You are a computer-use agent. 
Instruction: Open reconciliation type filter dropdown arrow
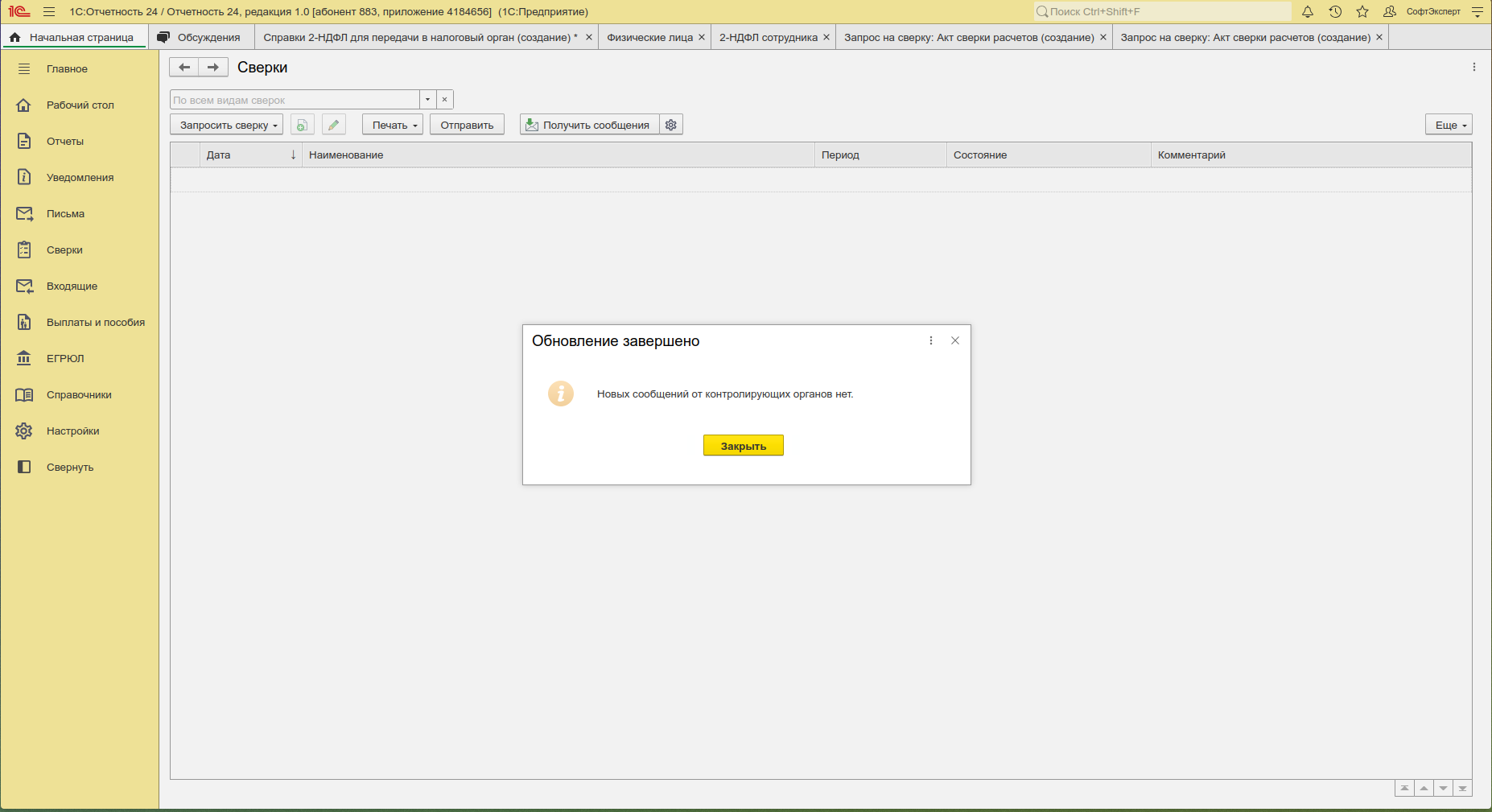coord(428,100)
